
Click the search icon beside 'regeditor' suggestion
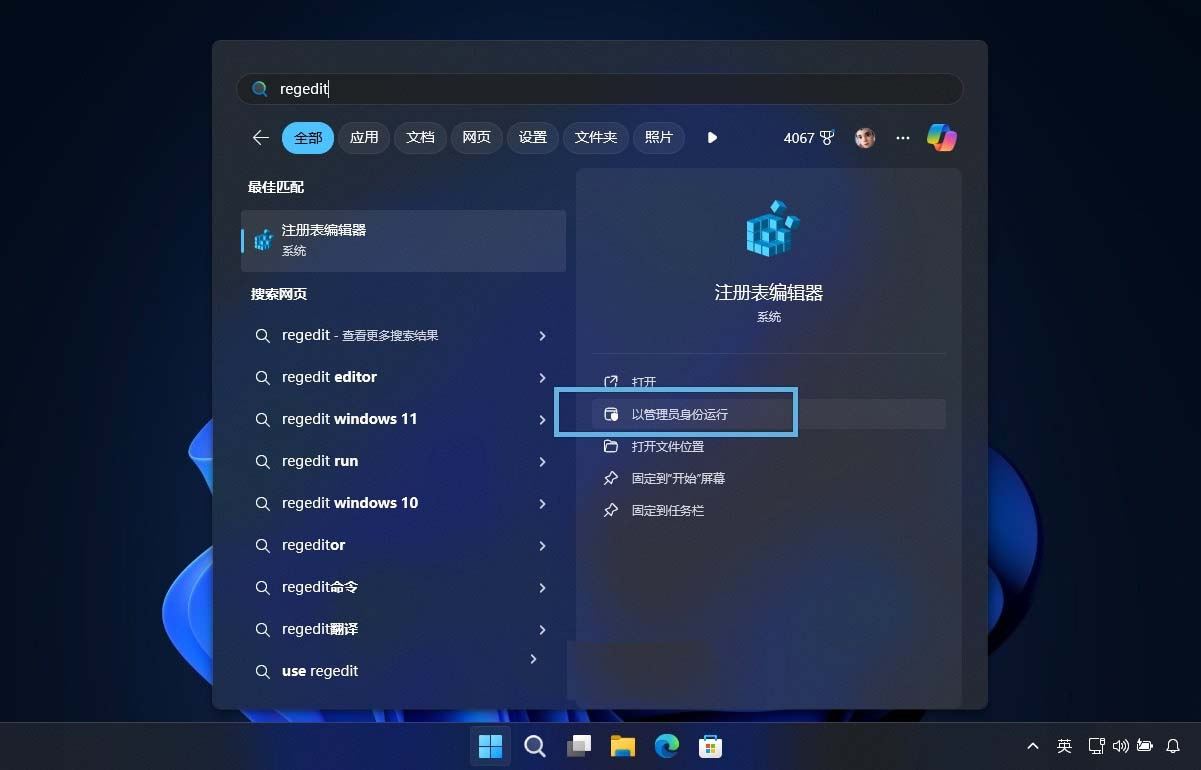(x=262, y=546)
